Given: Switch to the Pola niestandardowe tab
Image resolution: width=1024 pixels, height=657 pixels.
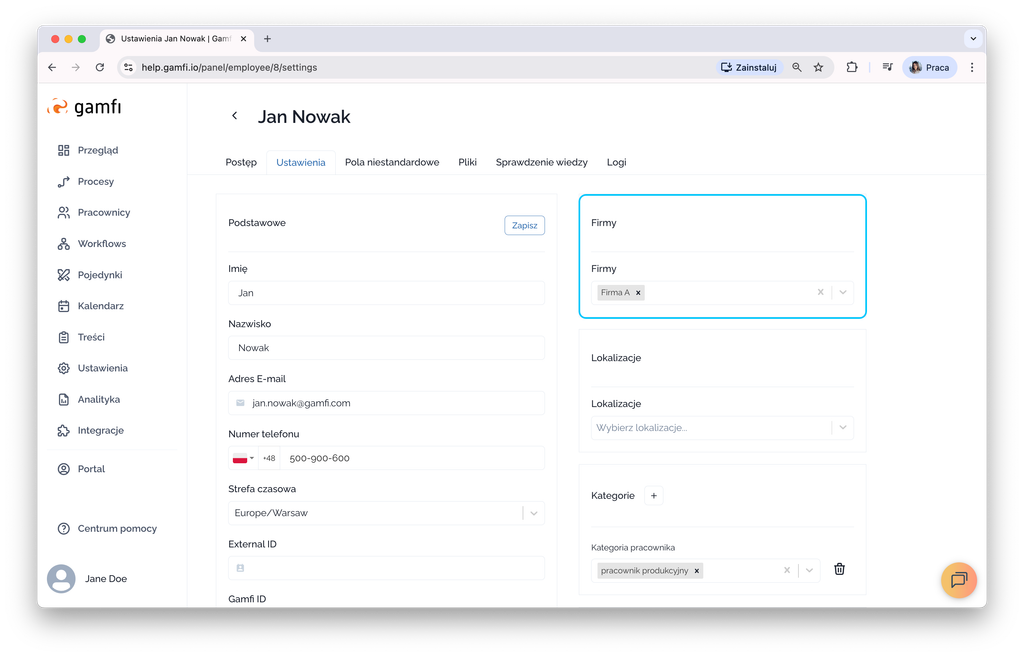Looking at the screenshot, I should [392, 162].
